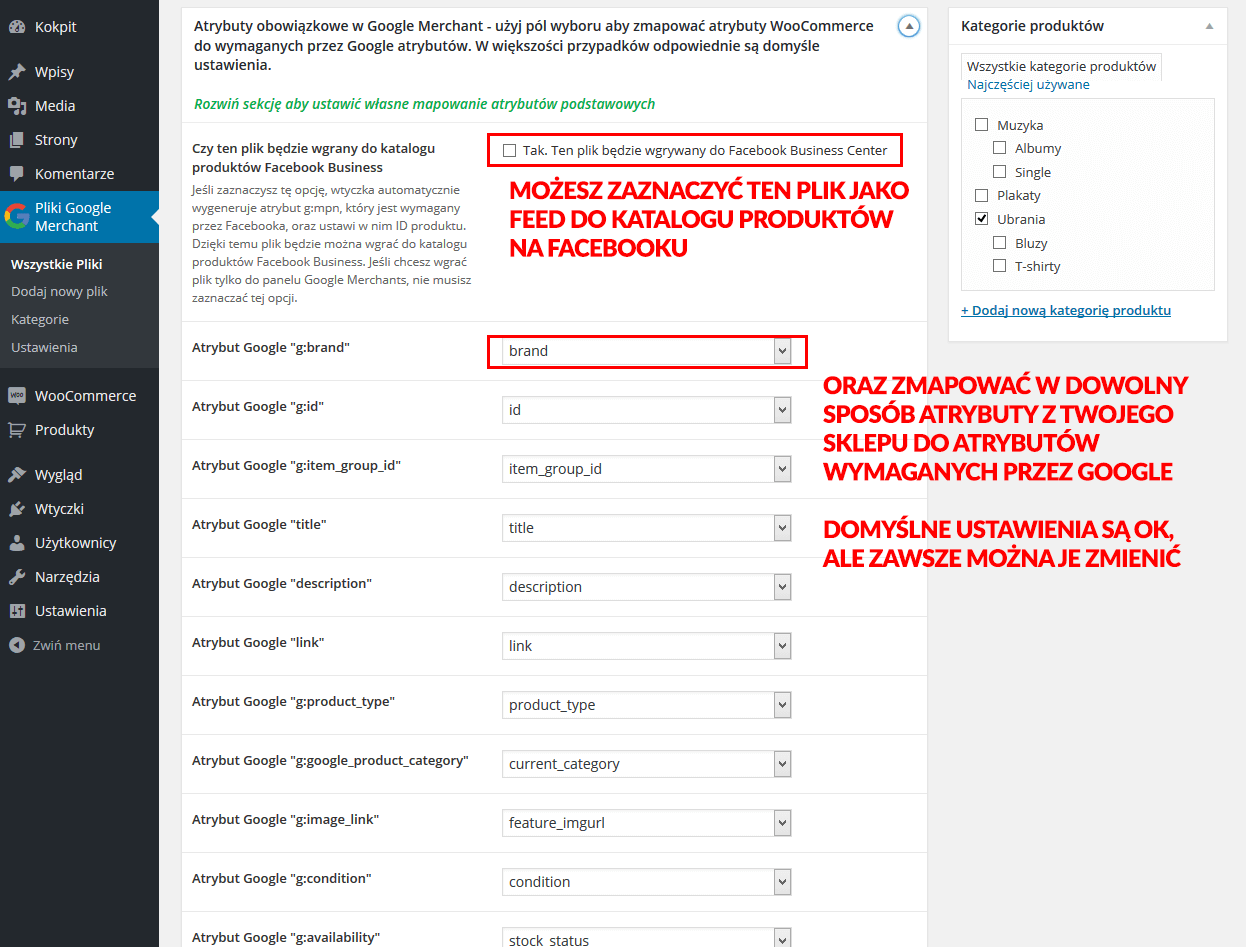Image resolution: width=1246 pixels, height=947 pixels.
Task: Open the g:product_type attribute dropdown
Action: pyautogui.click(x=647, y=705)
